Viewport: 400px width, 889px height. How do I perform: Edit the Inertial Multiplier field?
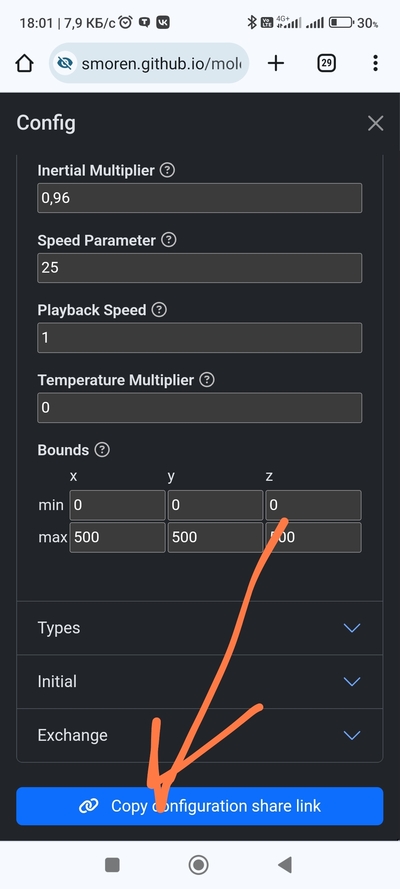click(199, 198)
